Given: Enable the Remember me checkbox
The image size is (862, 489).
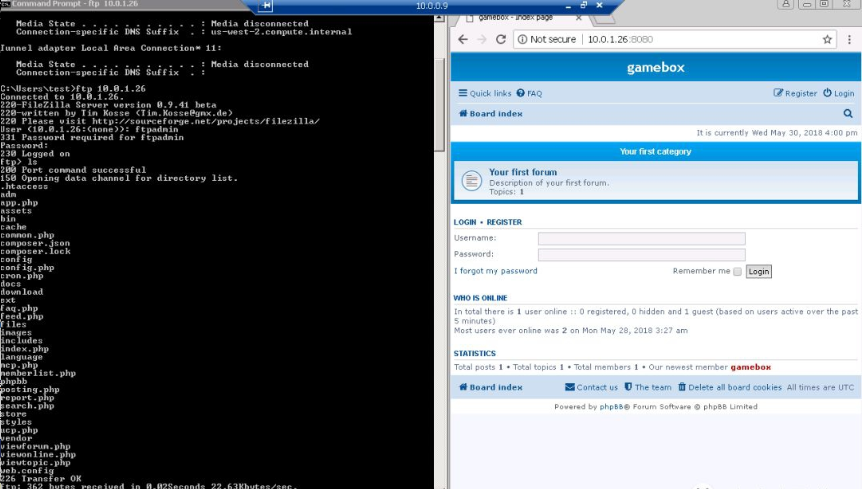Looking at the screenshot, I should (737, 271).
